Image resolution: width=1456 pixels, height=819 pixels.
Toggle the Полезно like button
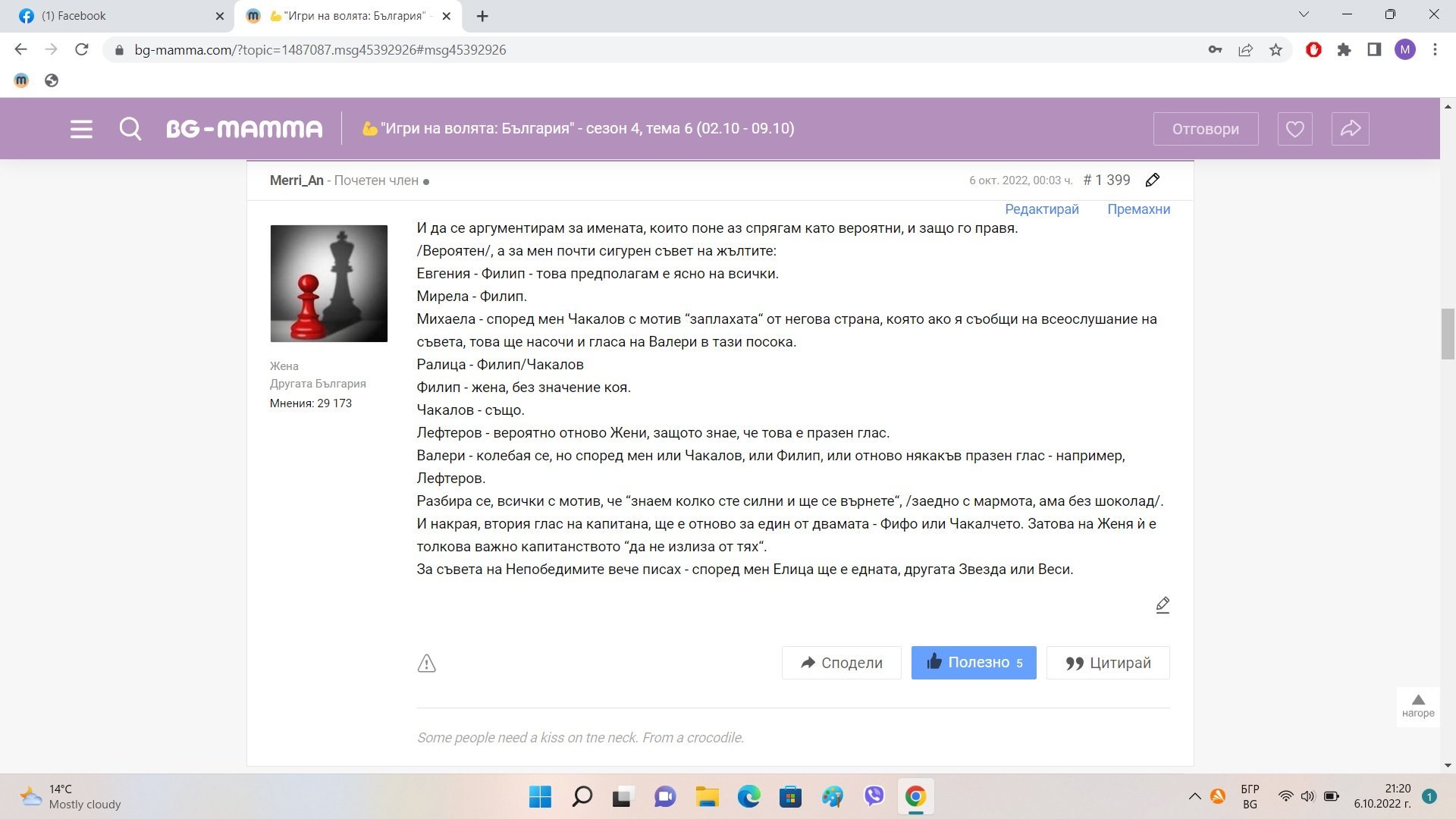point(973,663)
